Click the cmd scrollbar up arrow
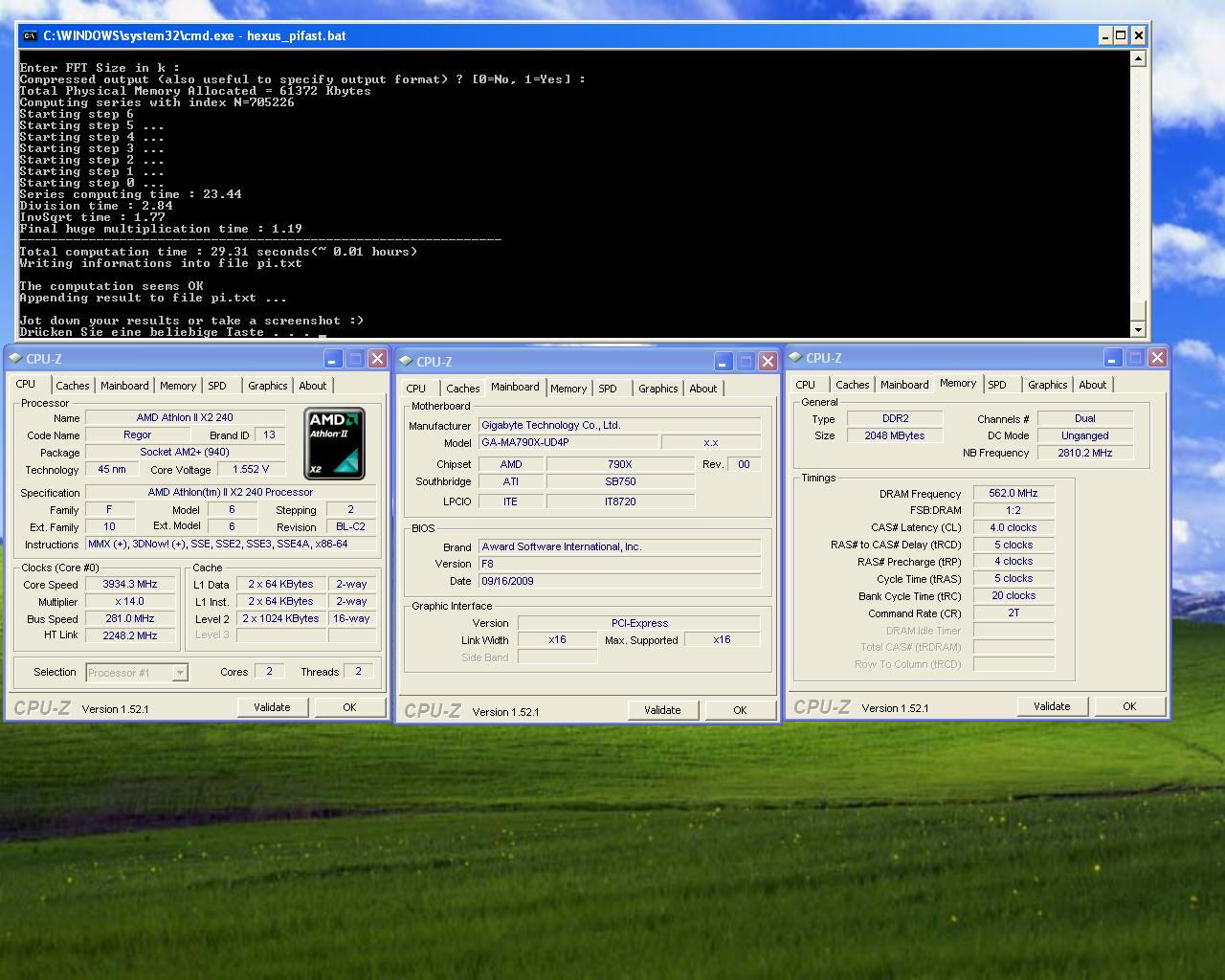This screenshot has width=1225, height=980. coord(1138,58)
